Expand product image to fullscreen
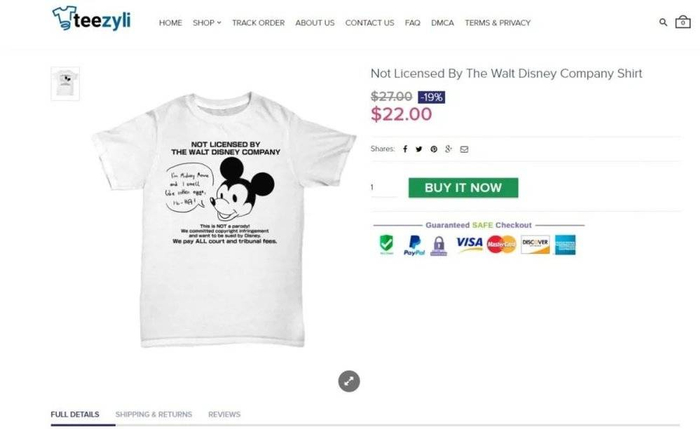Image resolution: width=700 pixels, height=429 pixels. pyautogui.click(x=348, y=380)
